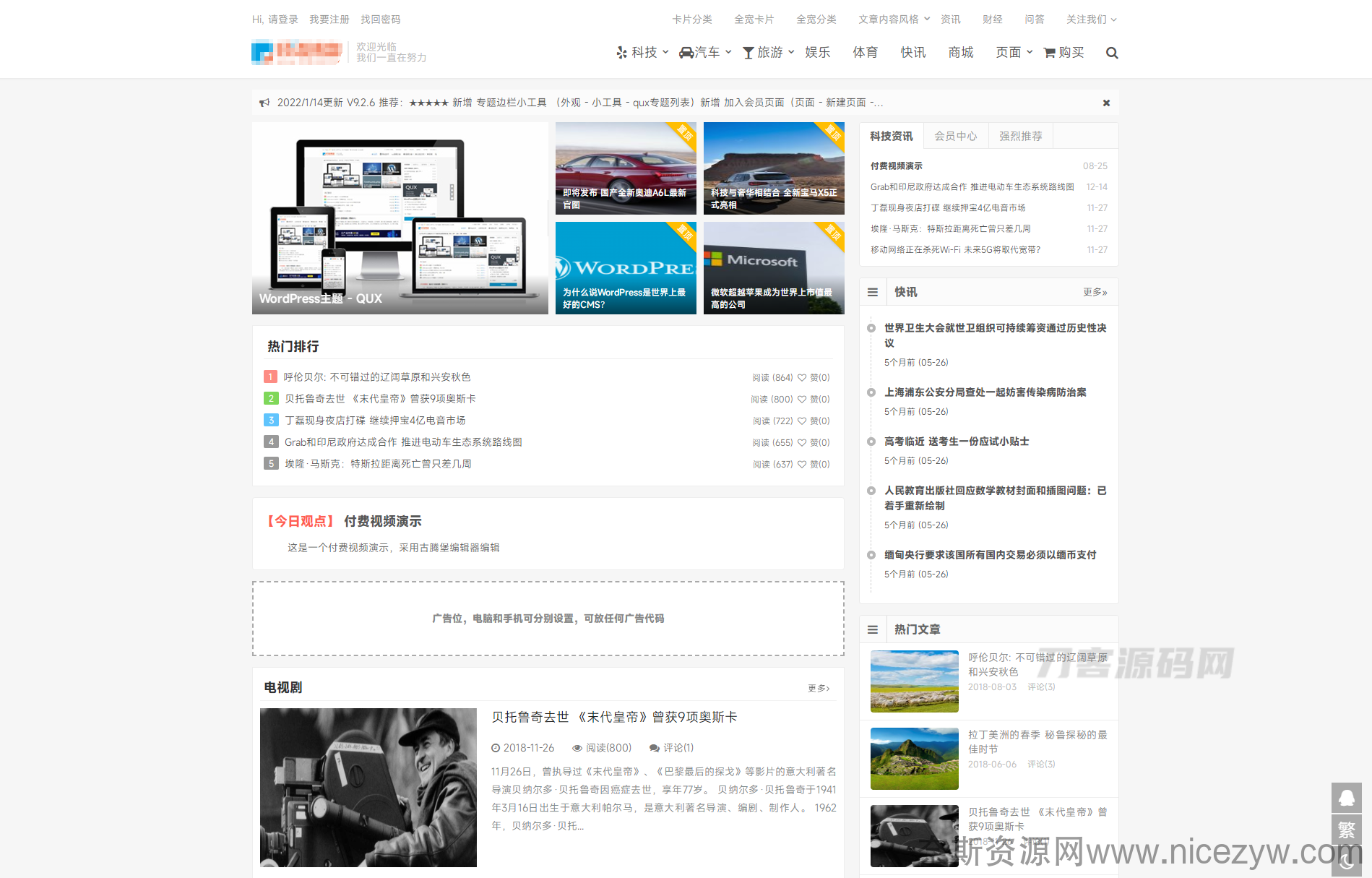The height and width of the screenshot is (878, 1372).
Task: Expand the 旅游 navigation dropdown
Action: point(769,53)
